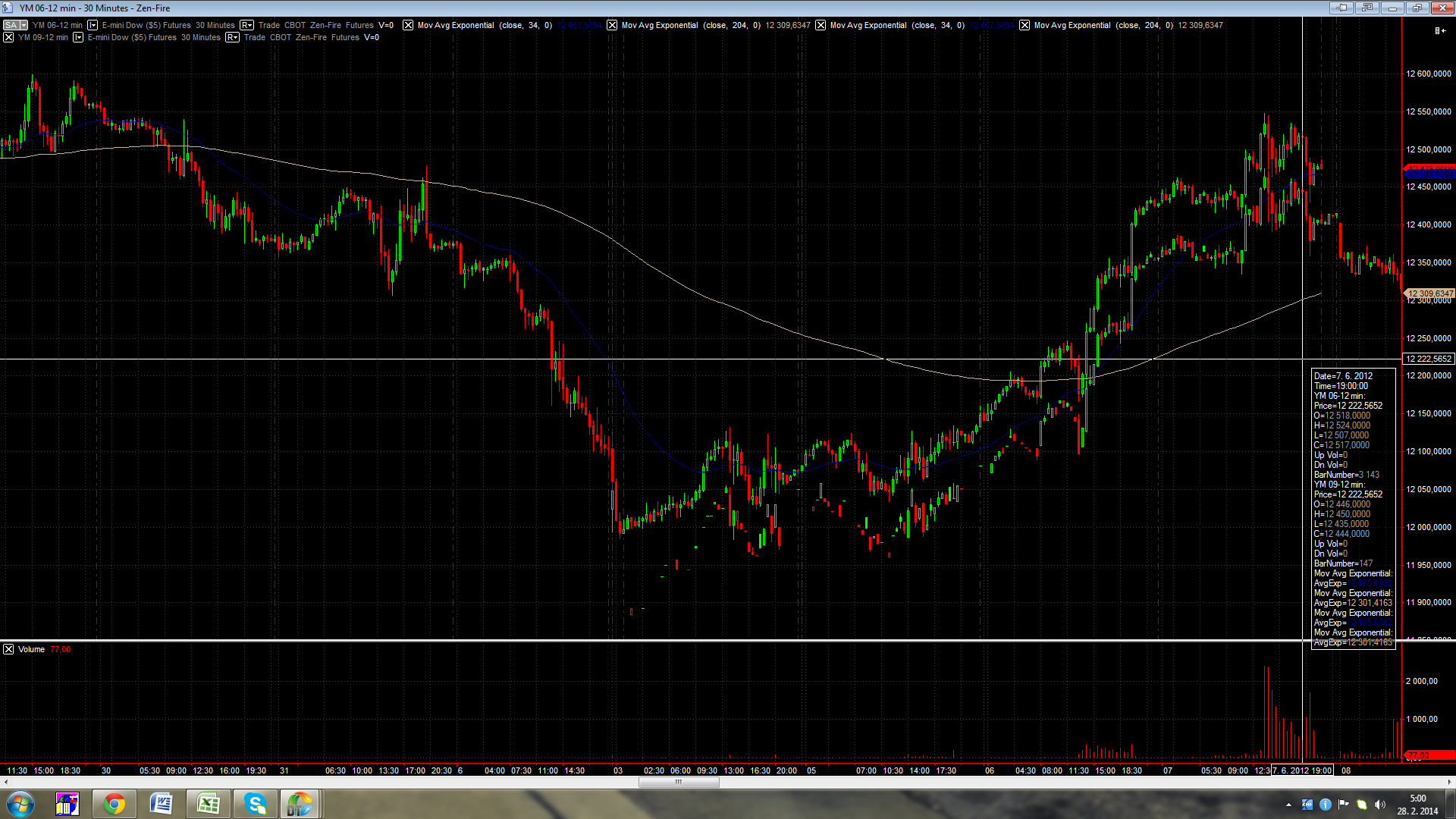Open the interval dropdown next to YM 06-12 min

93,25
